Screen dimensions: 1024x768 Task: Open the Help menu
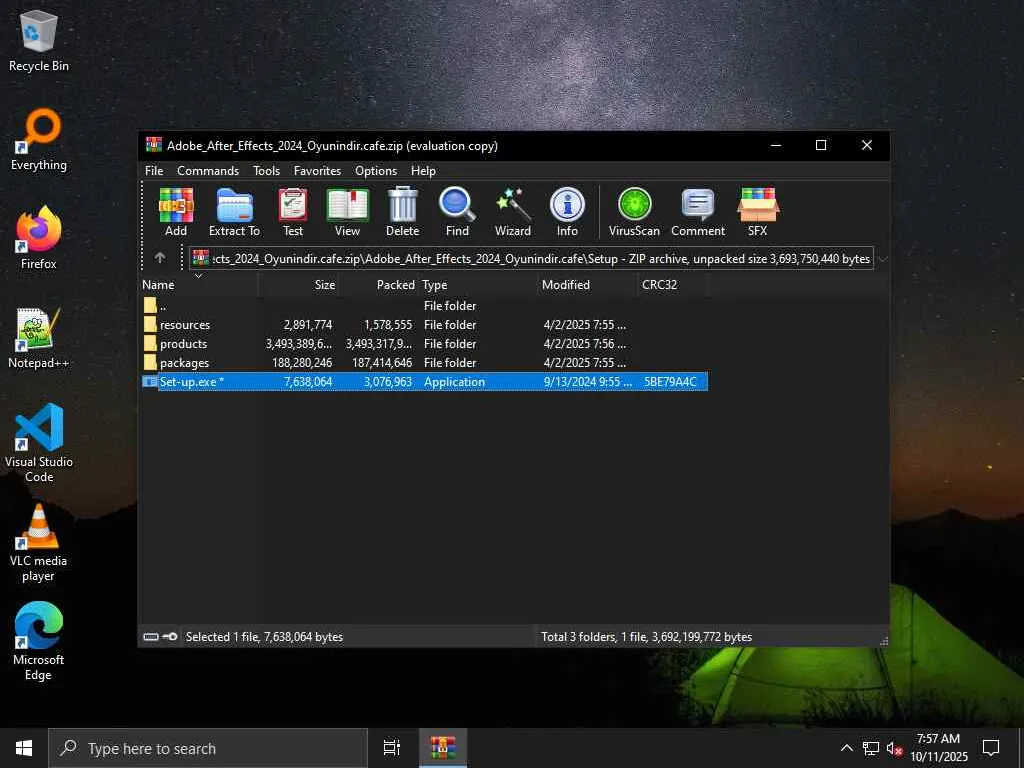pyautogui.click(x=423, y=170)
